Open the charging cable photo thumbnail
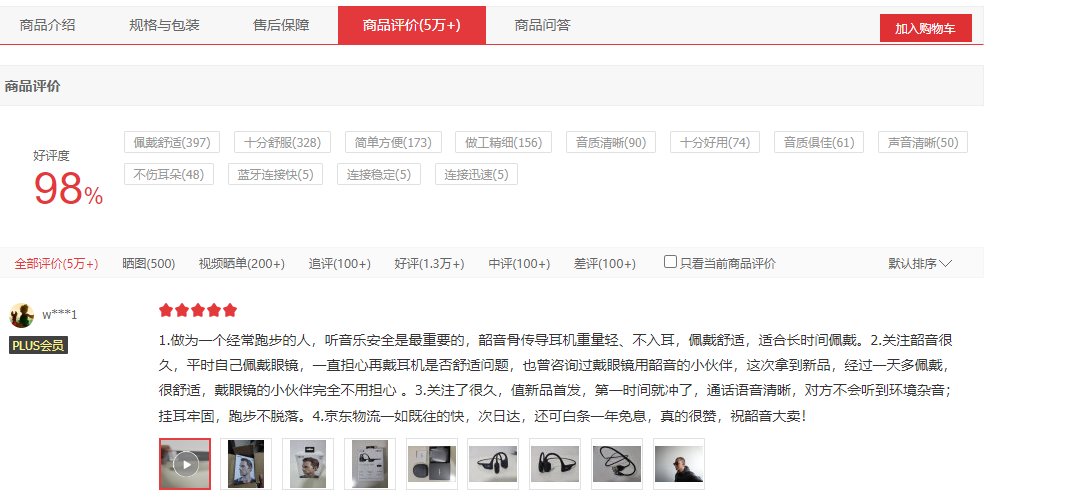This screenshot has width=1066, height=500. 617,464
